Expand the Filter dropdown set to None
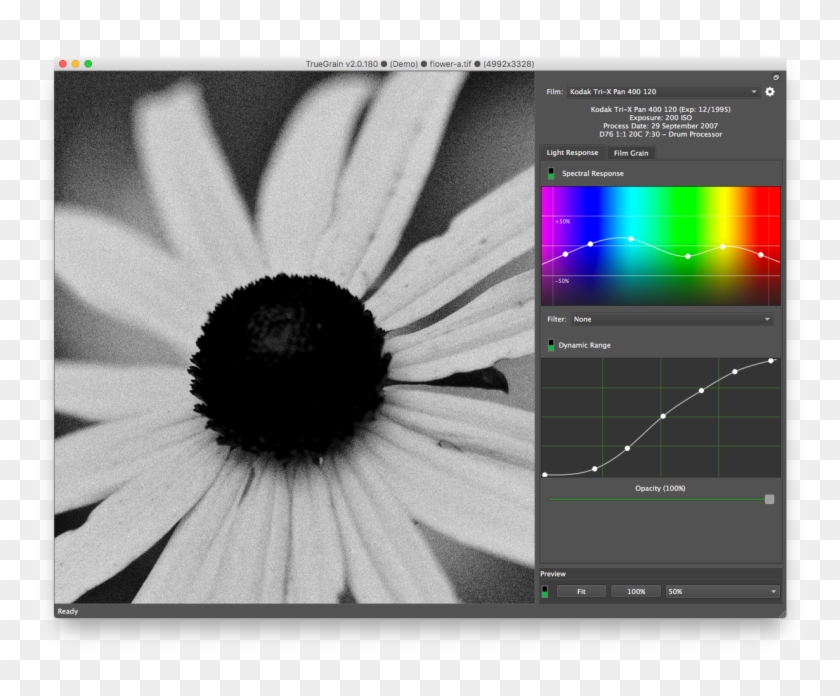The width and height of the screenshot is (840, 696). 672,319
